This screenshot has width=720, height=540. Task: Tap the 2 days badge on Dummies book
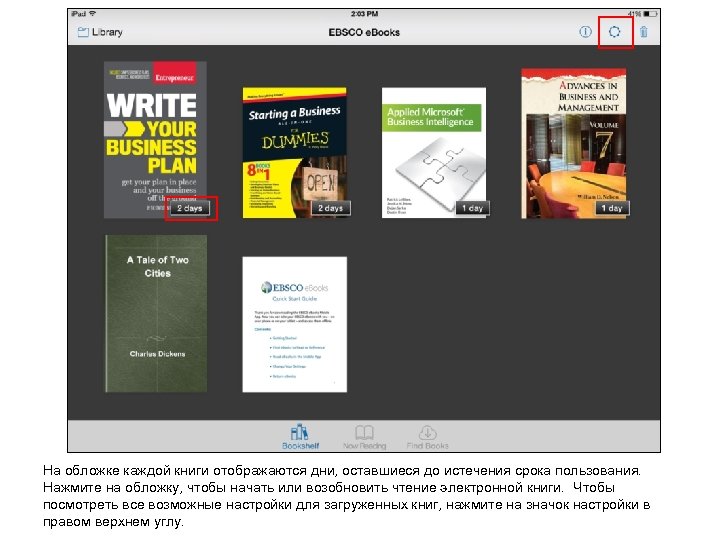pos(331,208)
